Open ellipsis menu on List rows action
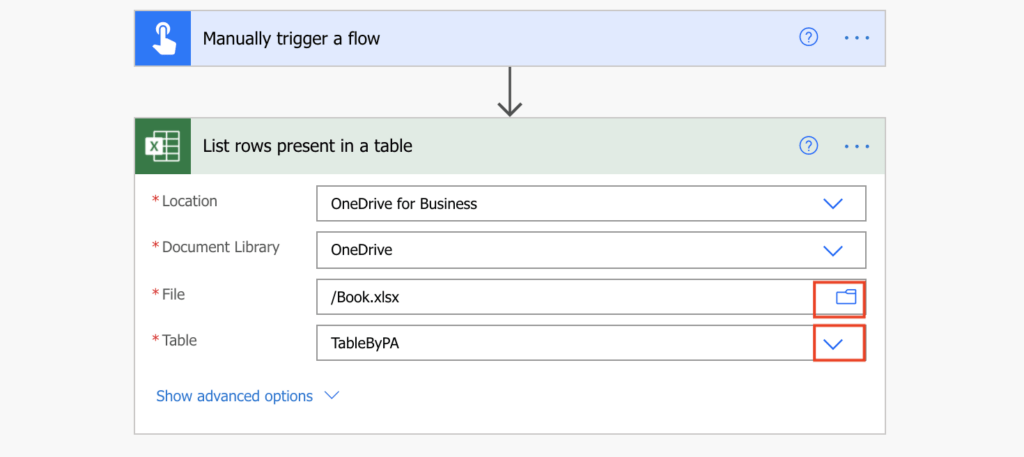 click(857, 146)
